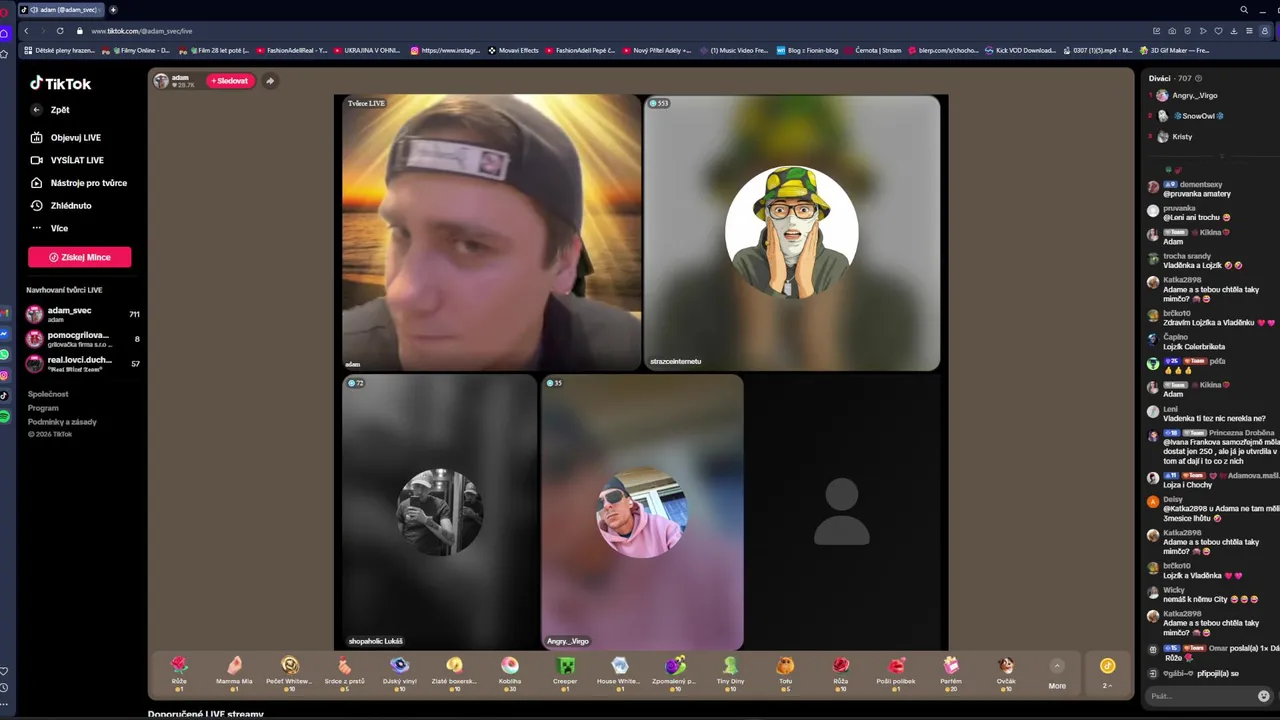This screenshot has height=720, width=1280.
Task: Click the address bar URL
Action: point(142,31)
